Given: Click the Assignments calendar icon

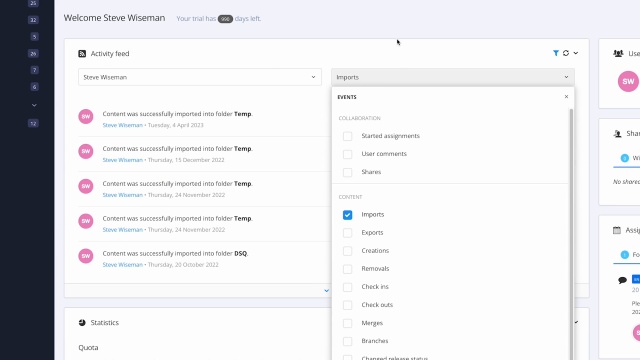Looking at the screenshot, I should pos(617,230).
